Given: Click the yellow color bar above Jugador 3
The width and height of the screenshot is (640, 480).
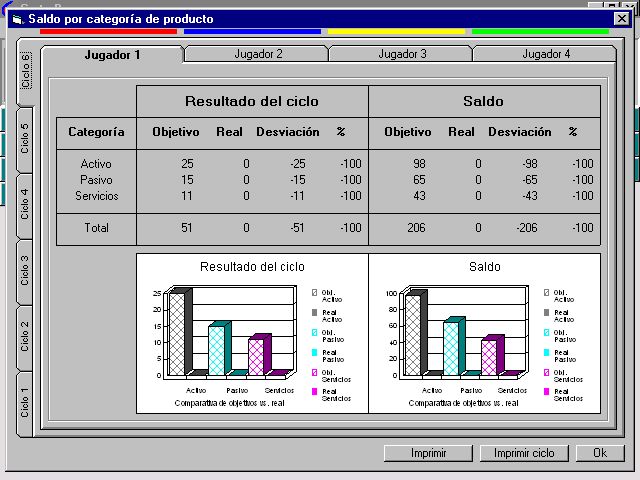Looking at the screenshot, I should pyautogui.click(x=396, y=32).
